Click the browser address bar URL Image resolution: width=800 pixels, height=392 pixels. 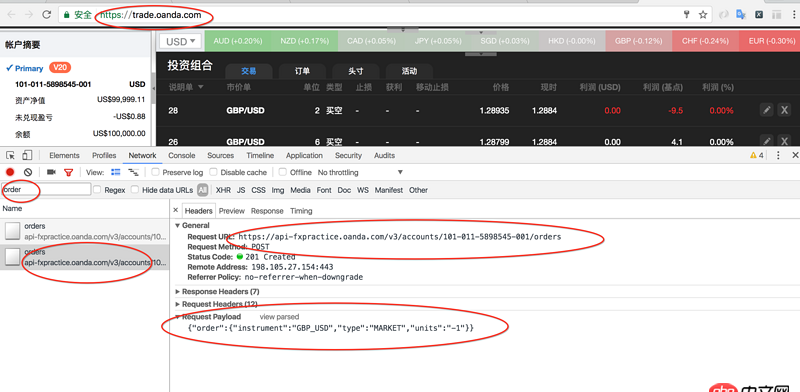pos(151,15)
